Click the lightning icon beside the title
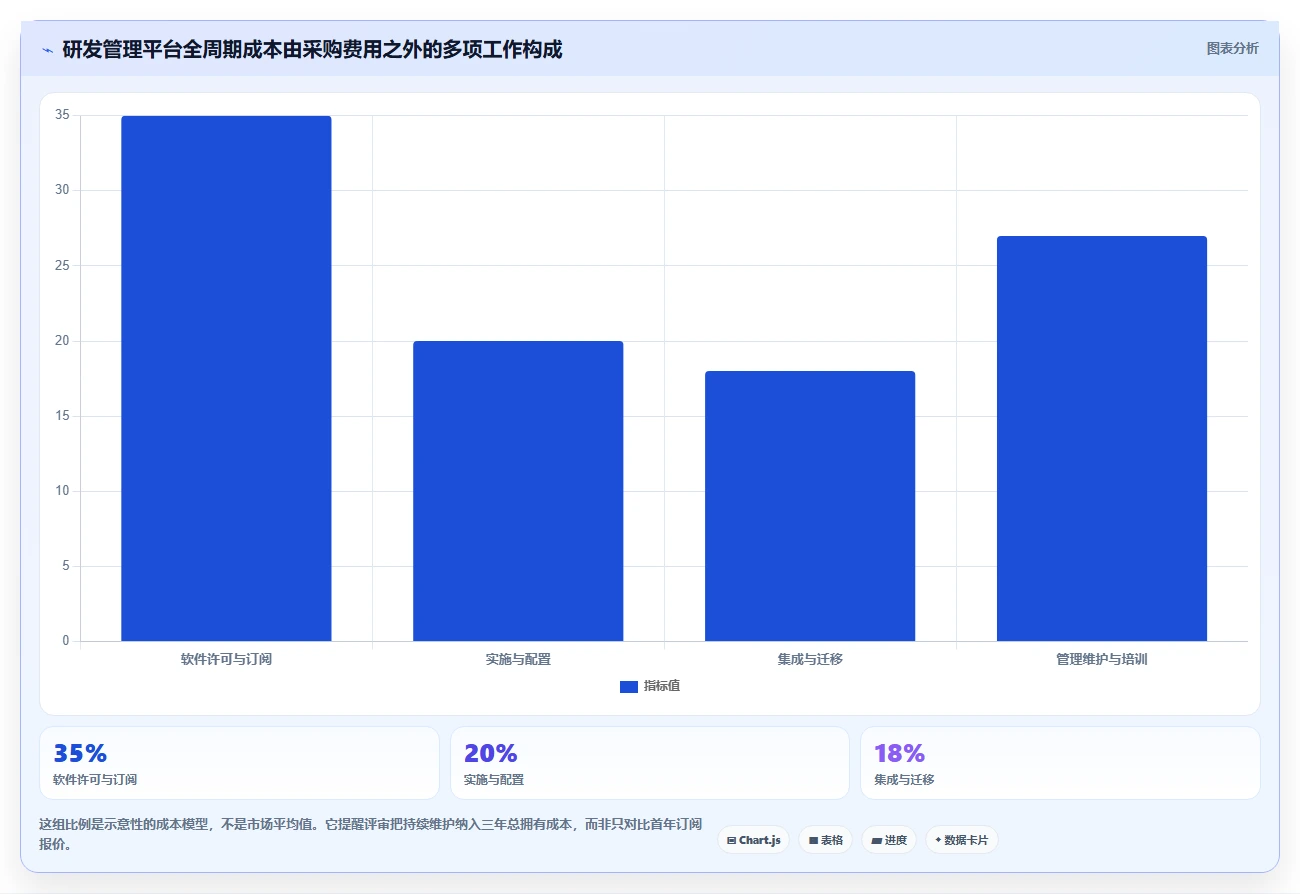 pyautogui.click(x=47, y=50)
